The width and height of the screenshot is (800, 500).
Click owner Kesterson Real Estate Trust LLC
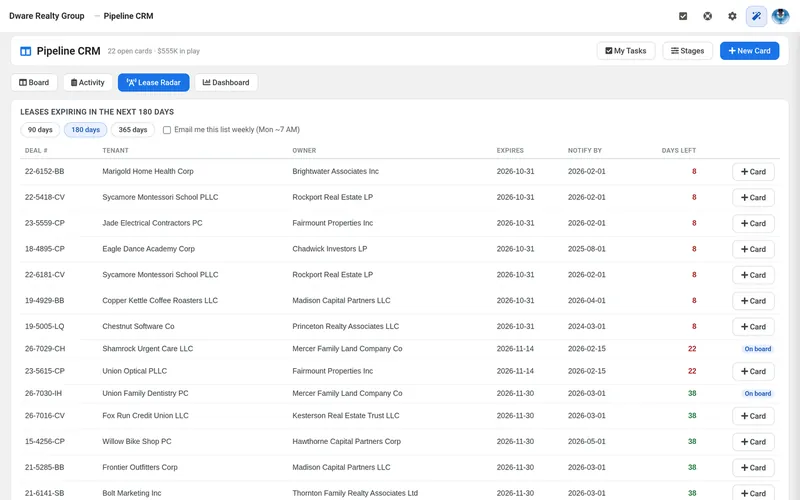point(346,416)
